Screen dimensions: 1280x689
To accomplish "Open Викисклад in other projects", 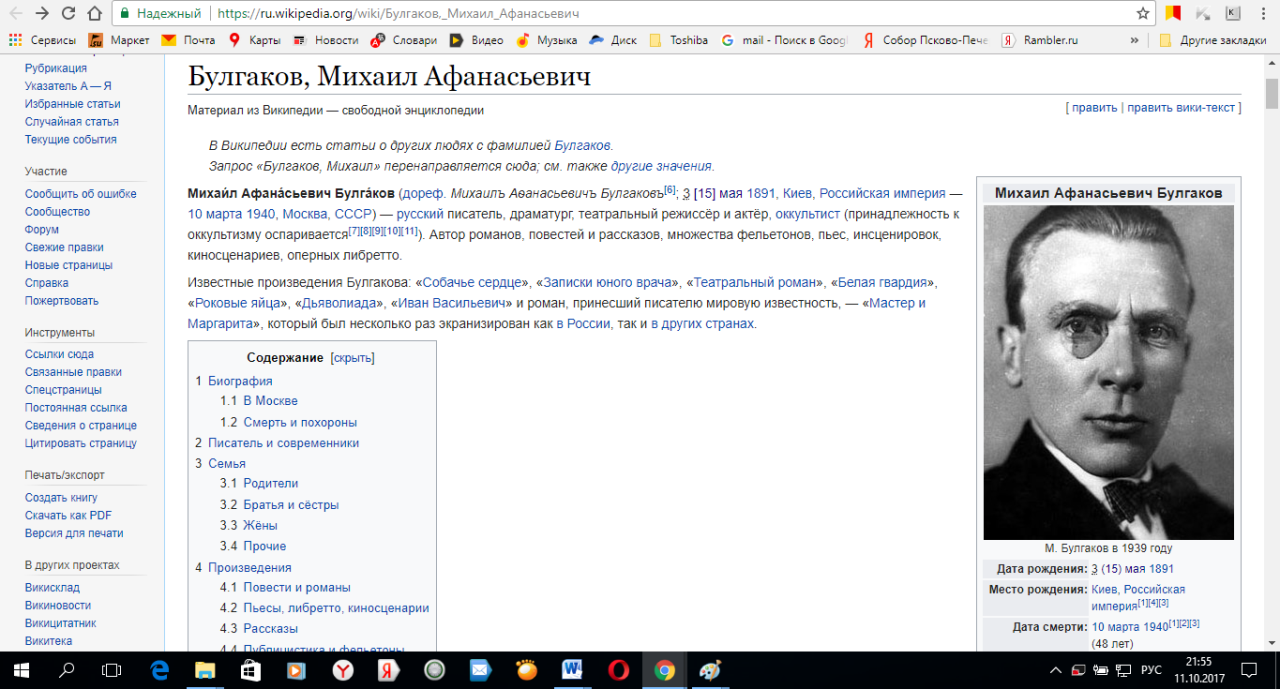I will [x=52, y=588].
